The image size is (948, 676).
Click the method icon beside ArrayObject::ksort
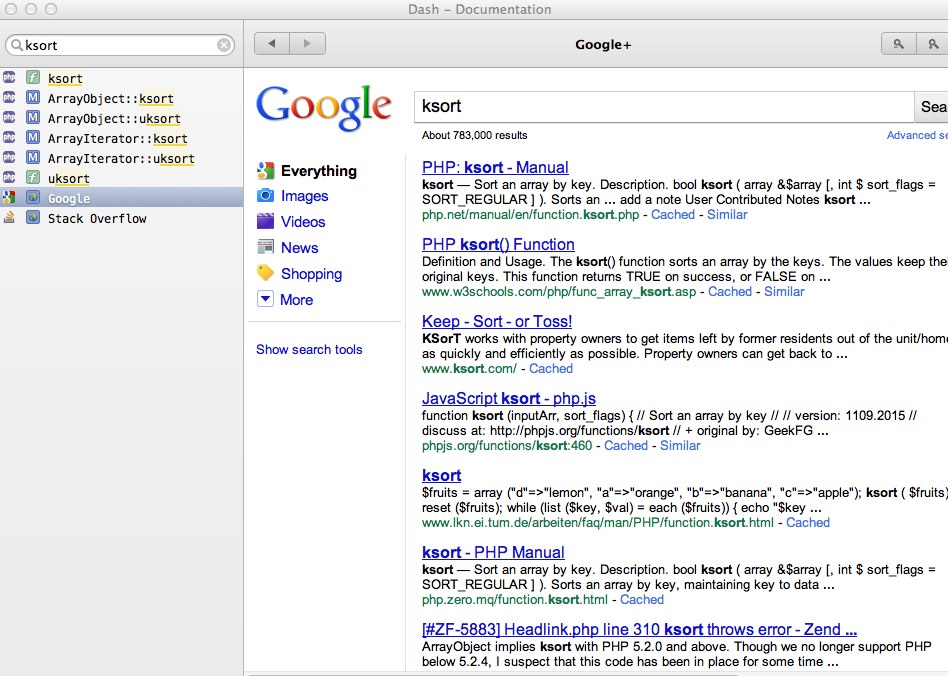pos(33,97)
